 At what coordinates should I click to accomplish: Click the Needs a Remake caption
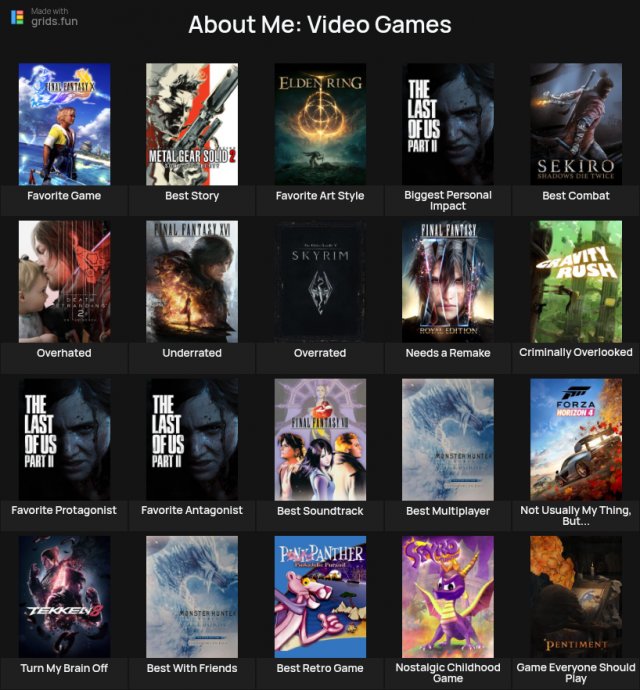coord(448,353)
